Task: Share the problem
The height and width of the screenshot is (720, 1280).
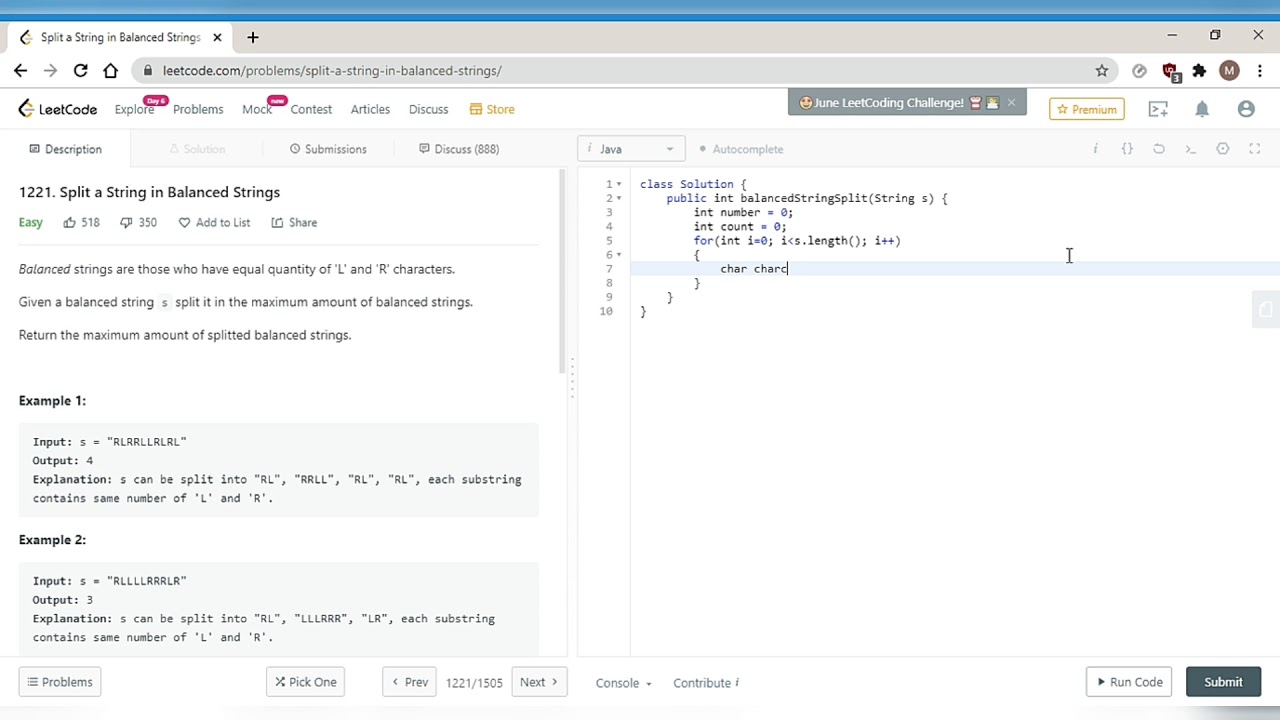Action: point(294,222)
